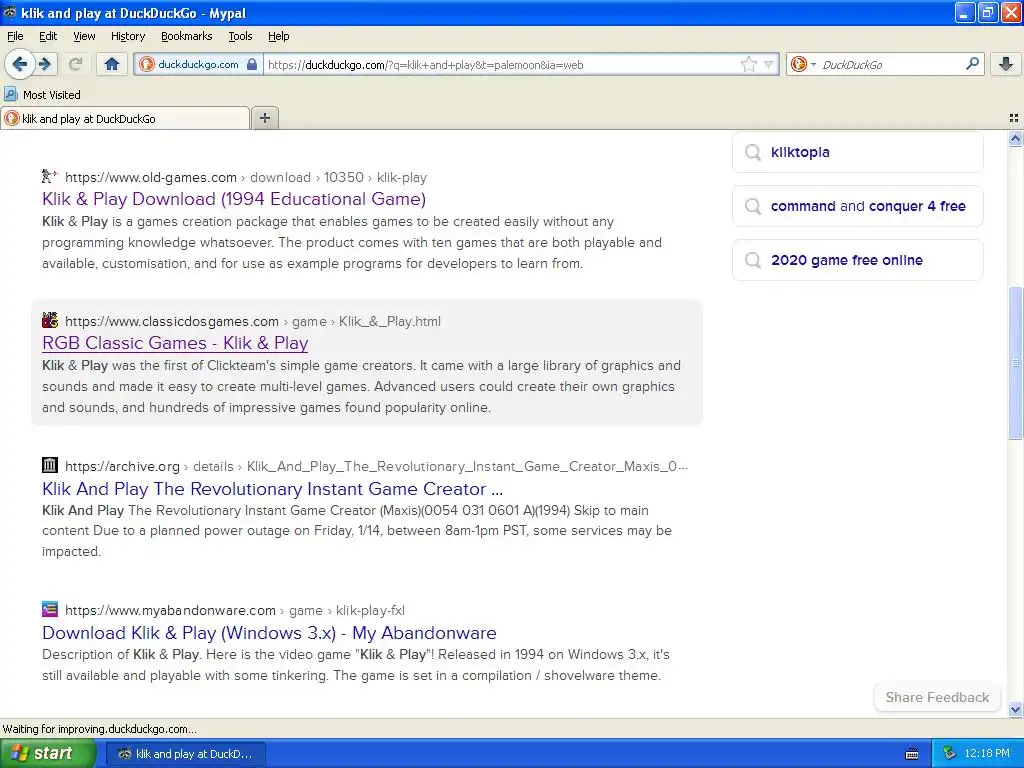Screen dimensions: 1024x768
Task: Search related 'command and conquer 4 free'
Action: pos(857,206)
